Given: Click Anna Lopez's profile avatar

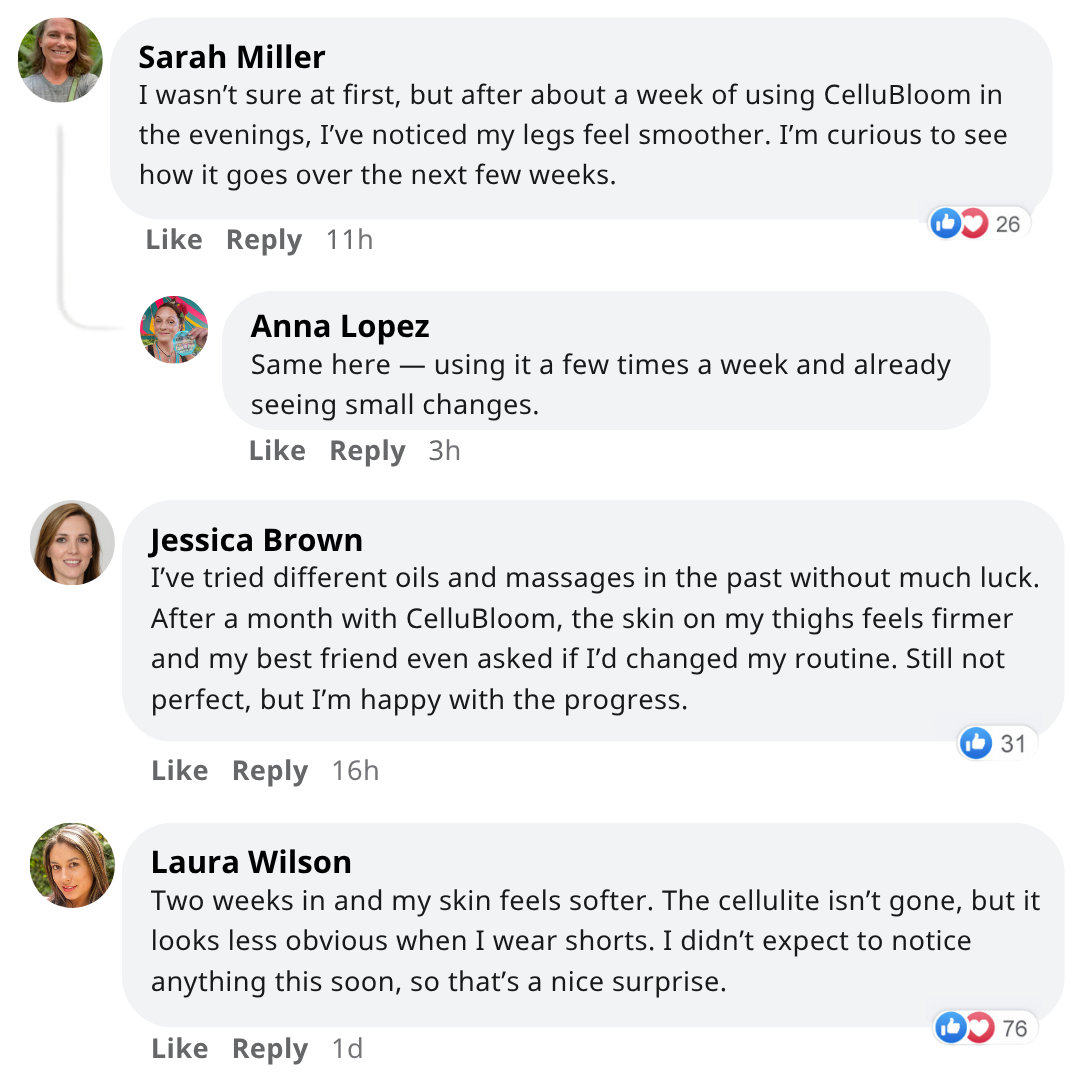Looking at the screenshot, I should [174, 329].
